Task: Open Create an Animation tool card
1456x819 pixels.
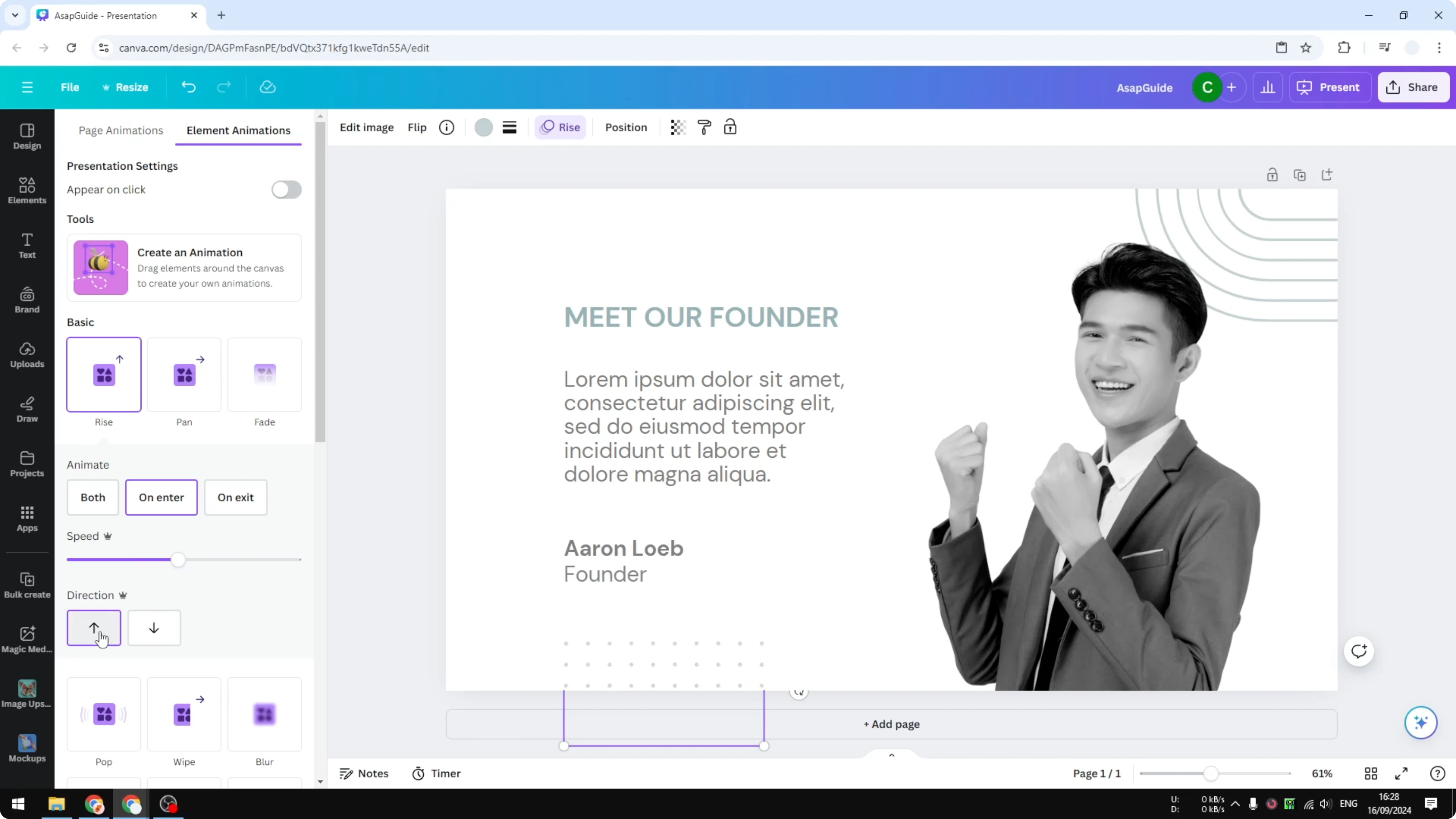Action: coord(184,267)
